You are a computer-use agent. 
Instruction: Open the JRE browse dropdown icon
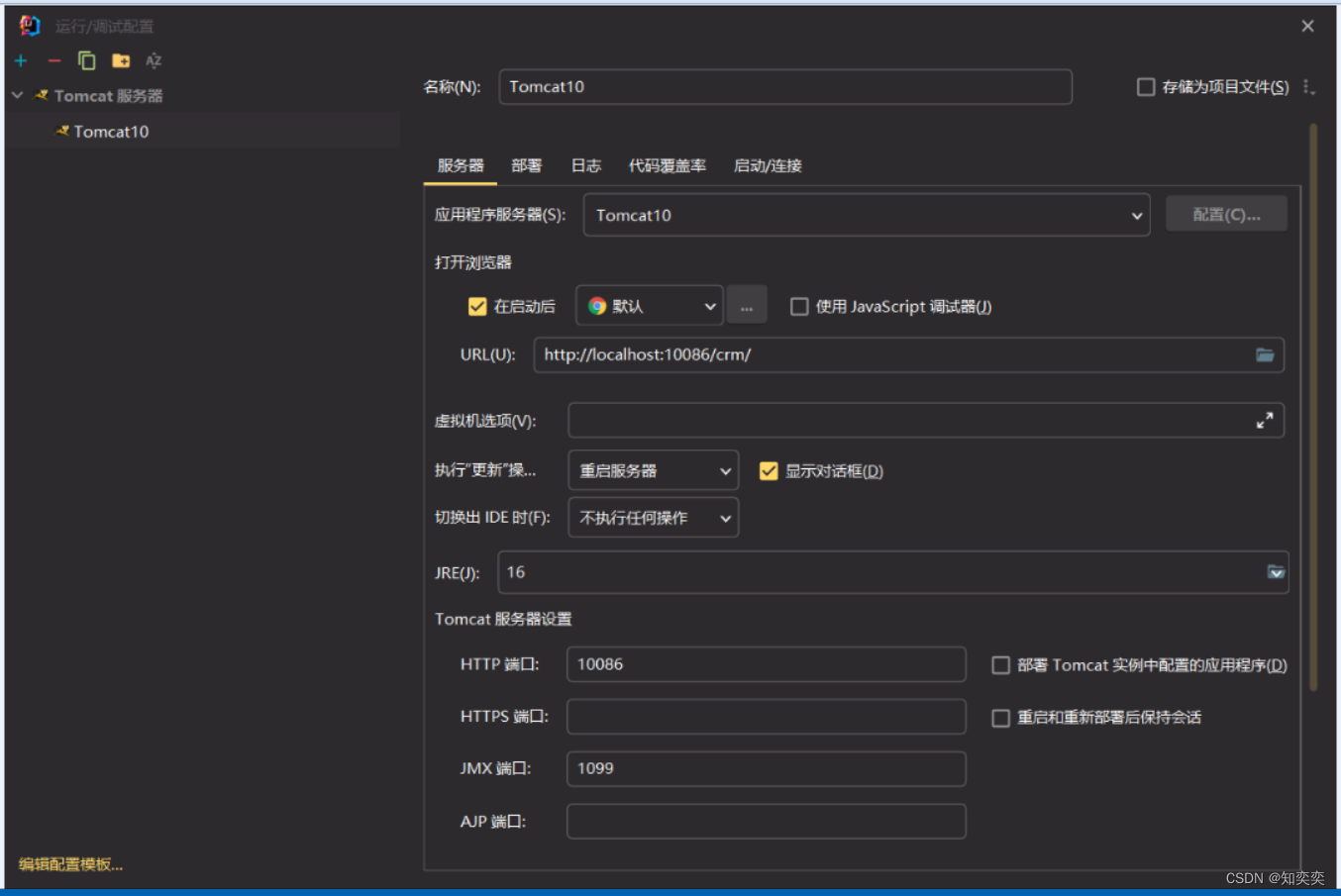[x=1276, y=572]
